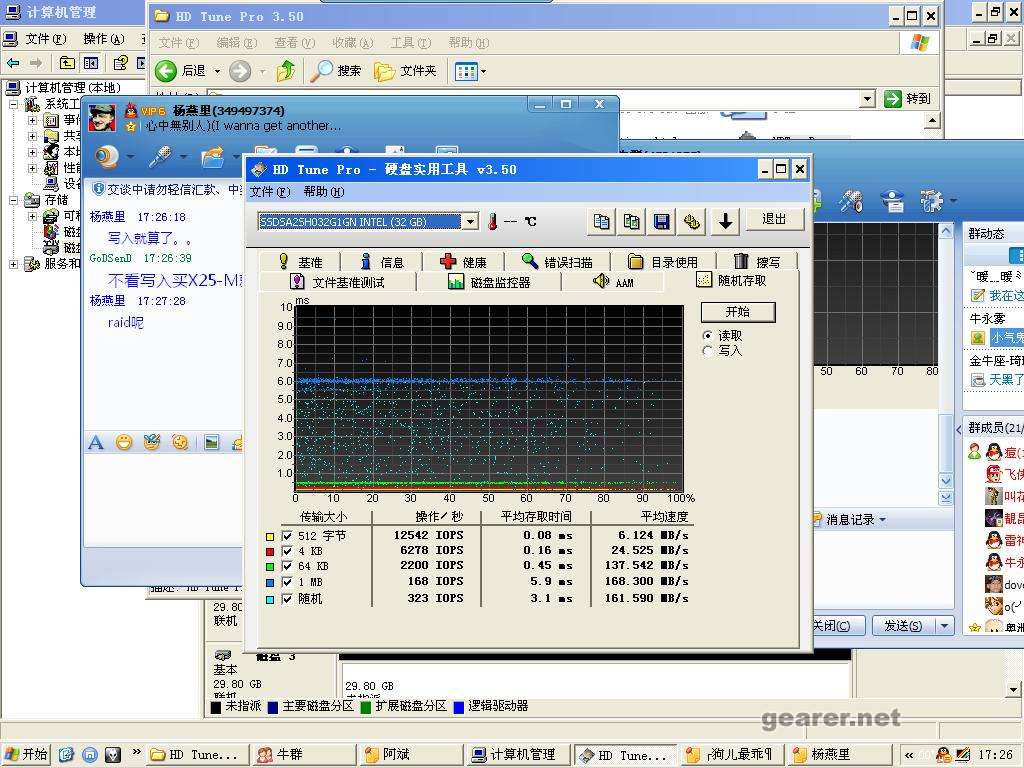Open the 发送 button's dropdown arrow

coord(944,626)
